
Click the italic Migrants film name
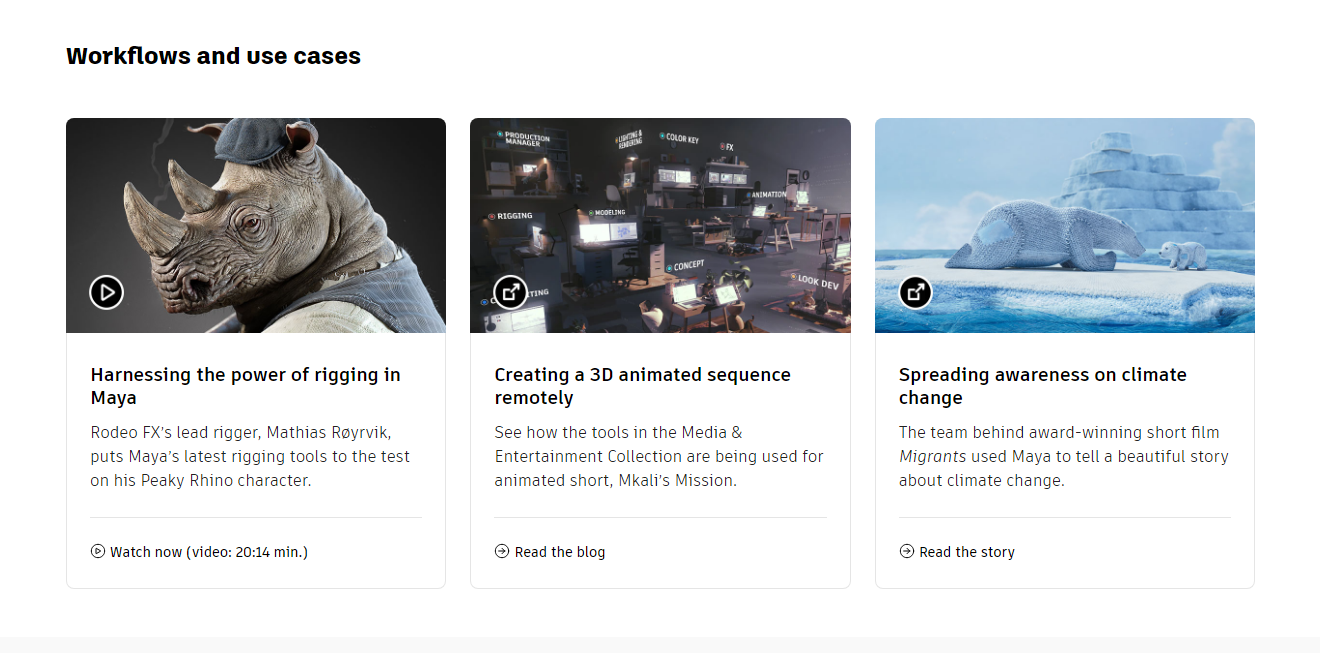point(932,456)
